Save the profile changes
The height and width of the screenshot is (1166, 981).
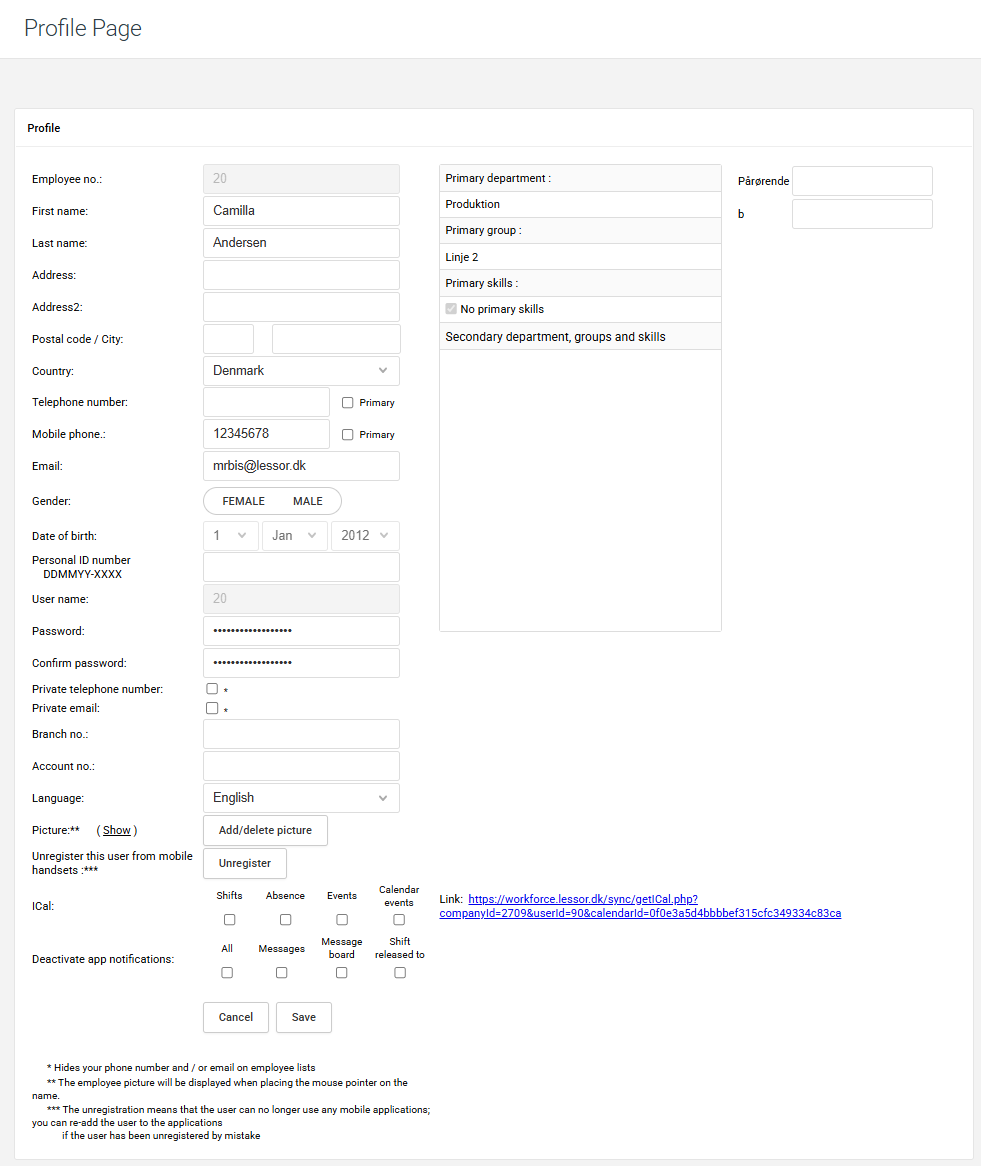[303, 1017]
